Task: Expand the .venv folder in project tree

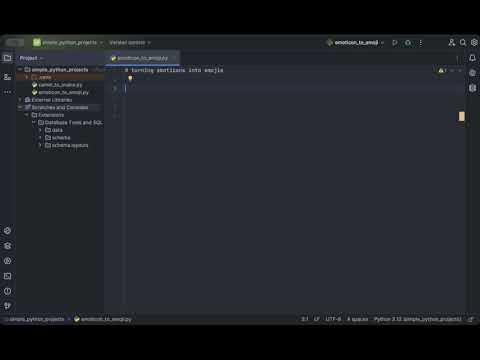Action: pos(27,77)
